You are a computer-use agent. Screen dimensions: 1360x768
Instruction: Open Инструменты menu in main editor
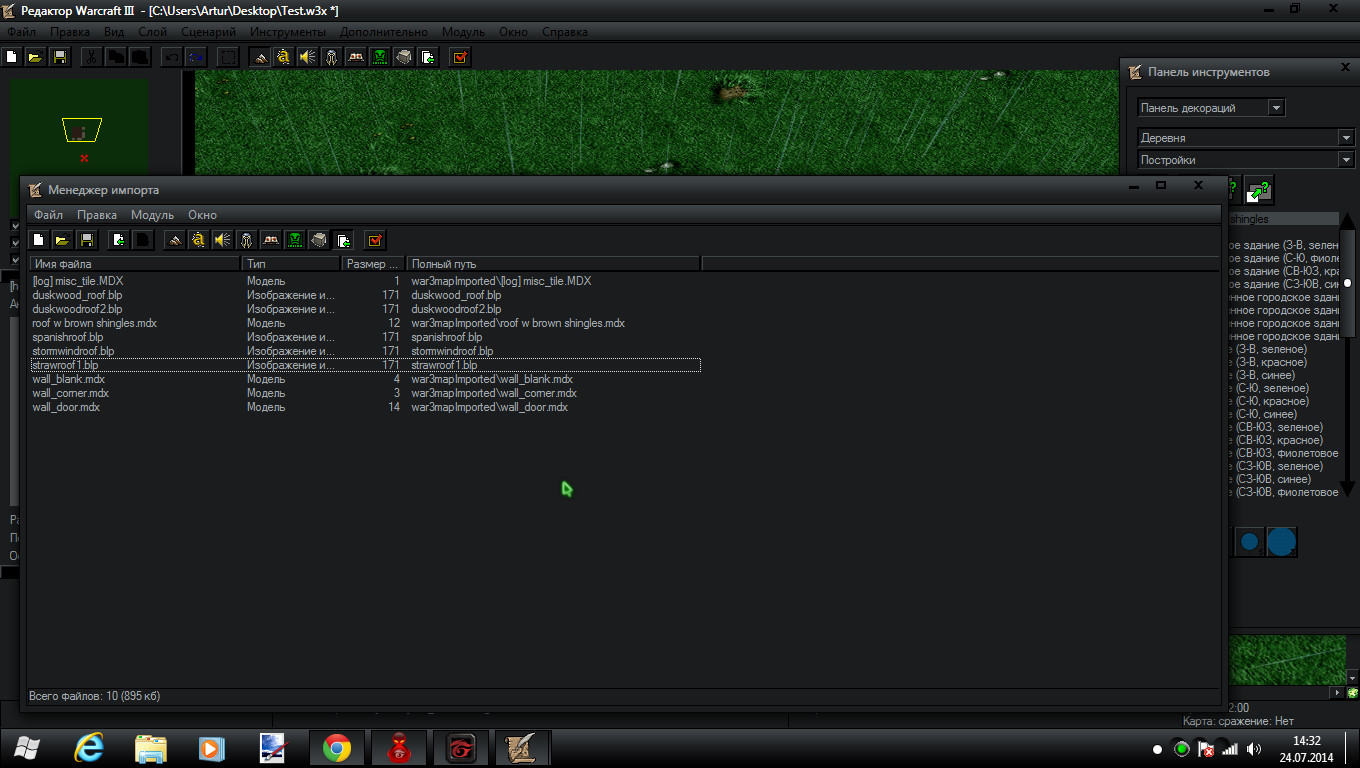point(288,32)
